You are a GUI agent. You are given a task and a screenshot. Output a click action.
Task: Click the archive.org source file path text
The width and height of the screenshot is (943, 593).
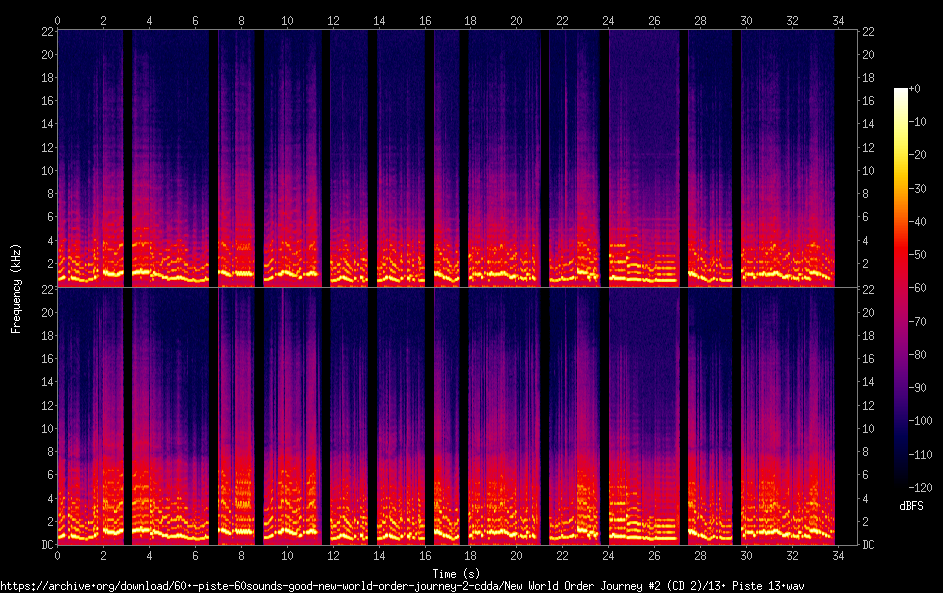tap(402, 586)
